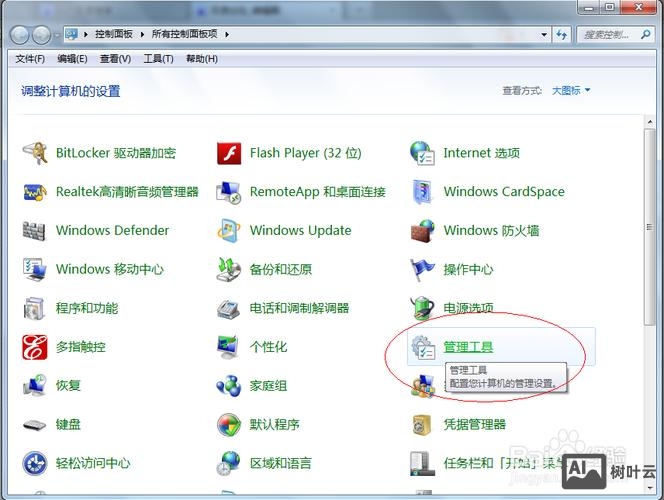Open the 键盘 link
664x500 pixels.
[x=68, y=425]
